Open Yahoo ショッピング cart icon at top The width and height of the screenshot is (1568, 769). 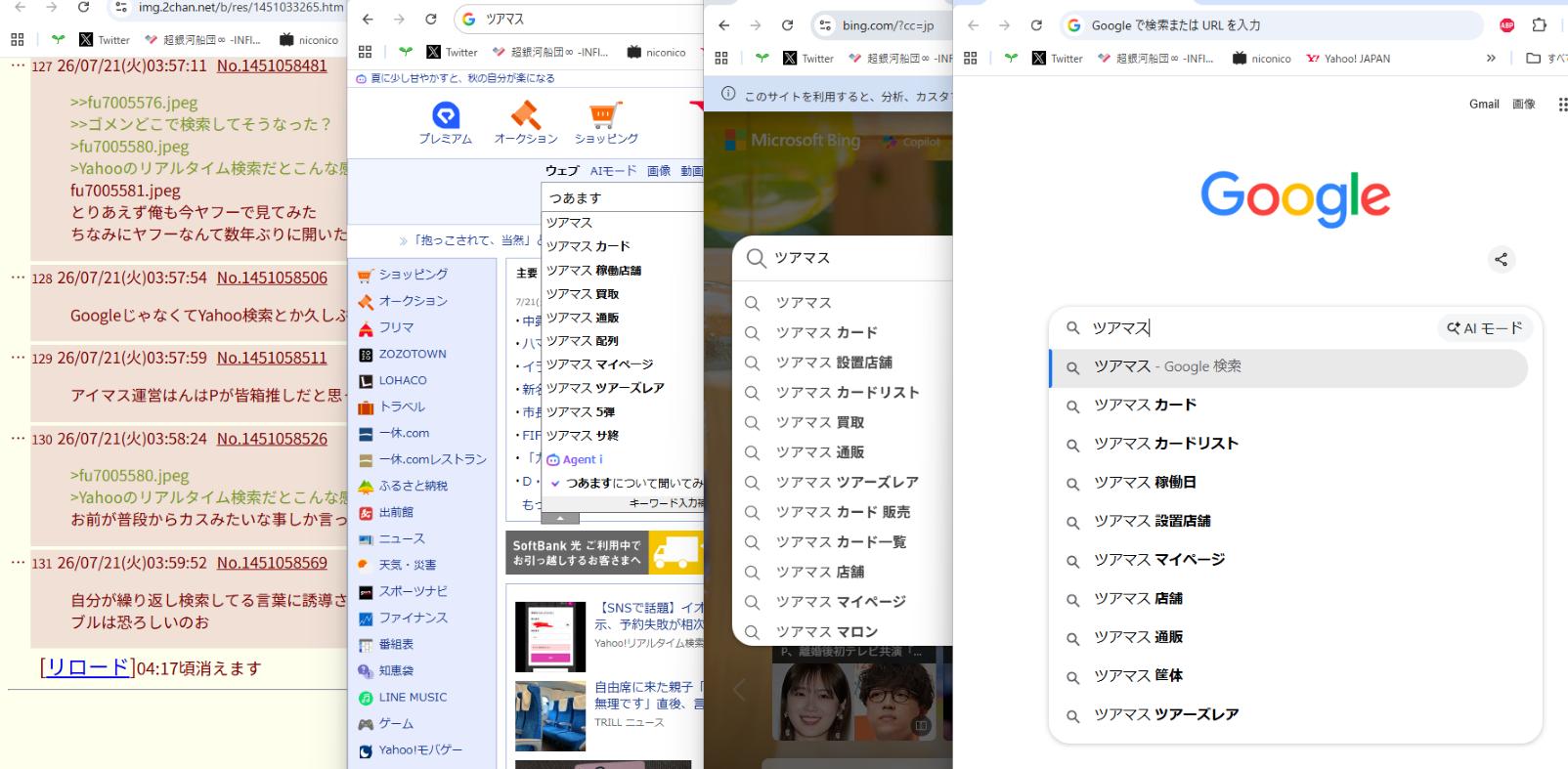point(606,123)
